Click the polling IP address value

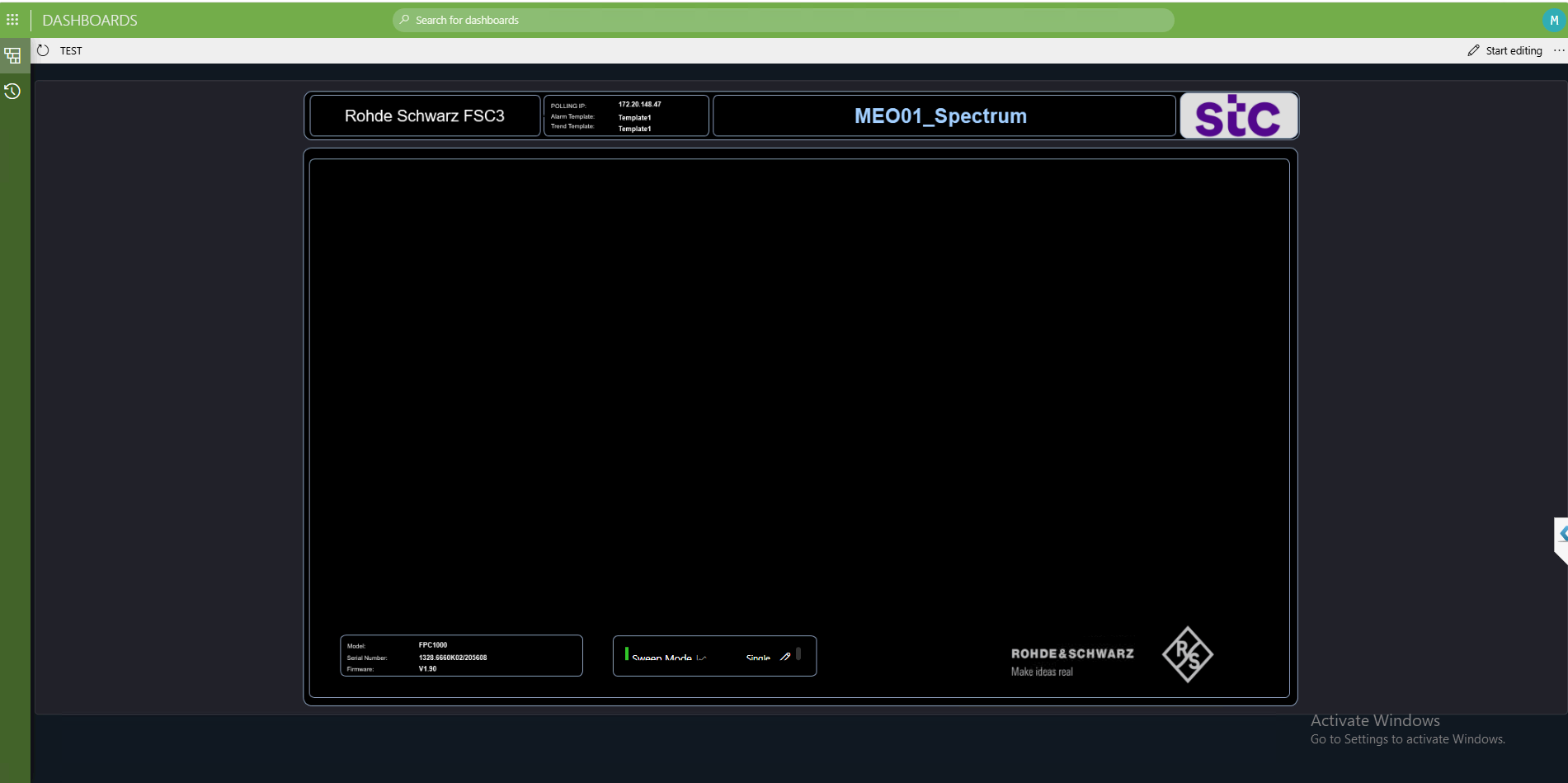[x=640, y=105]
